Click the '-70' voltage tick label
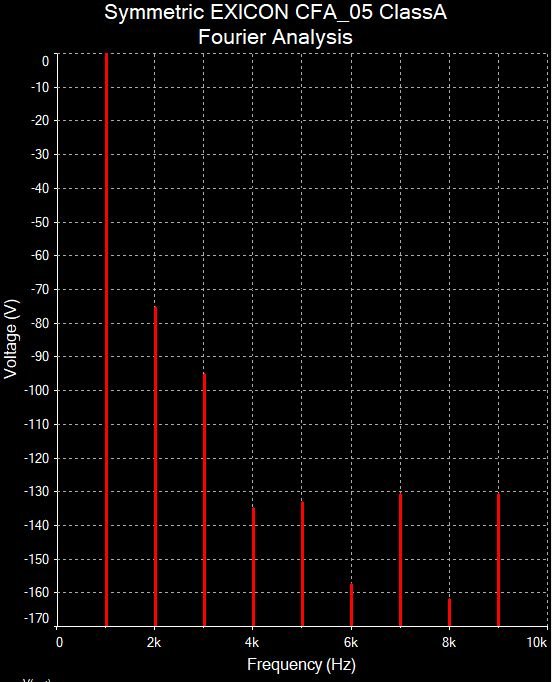The width and height of the screenshot is (552, 682). pos(40,289)
